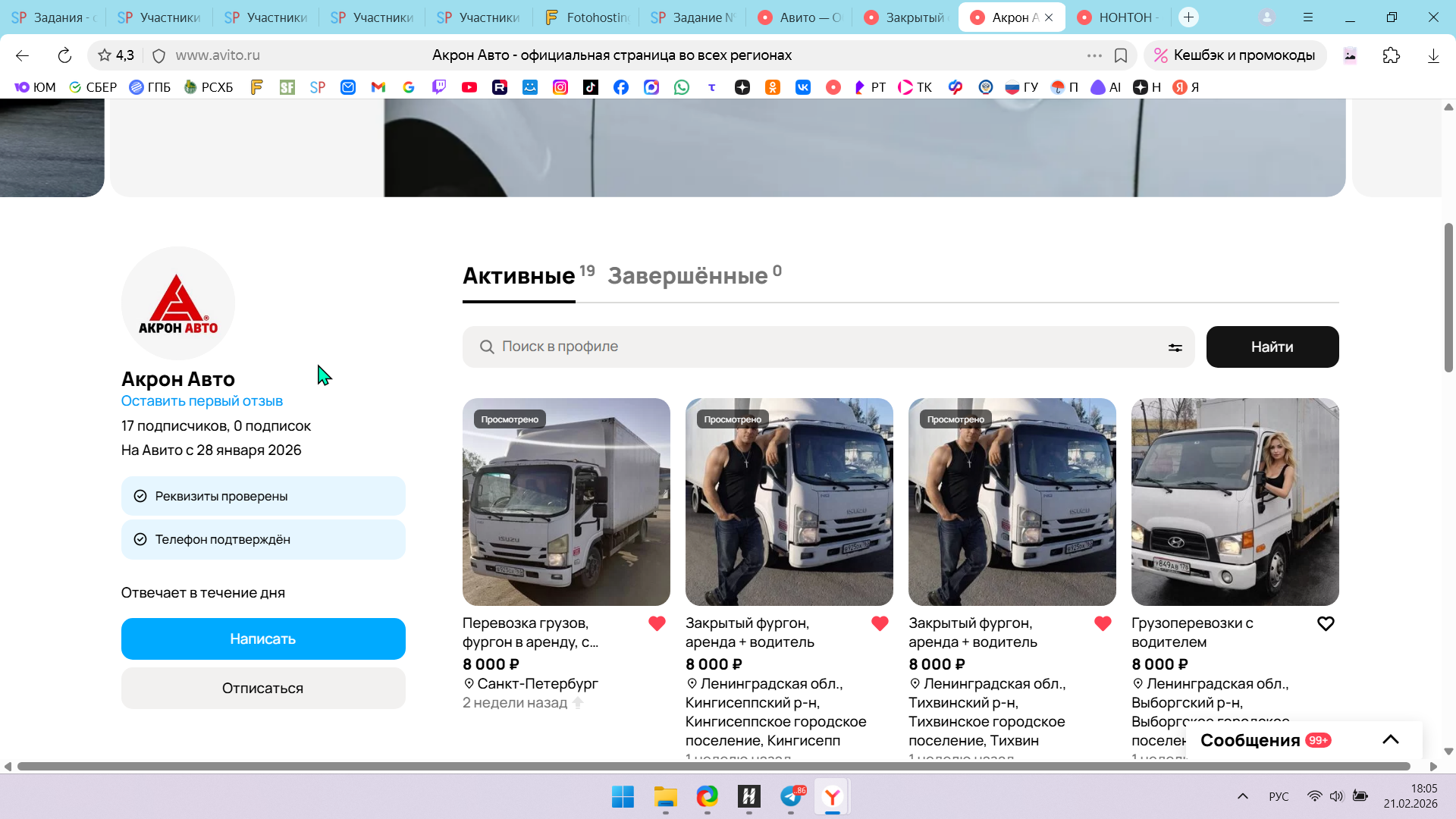Click the Оставить первый отзыв link
Screen dimensions: 1456x819
click(x=202, y=401)
